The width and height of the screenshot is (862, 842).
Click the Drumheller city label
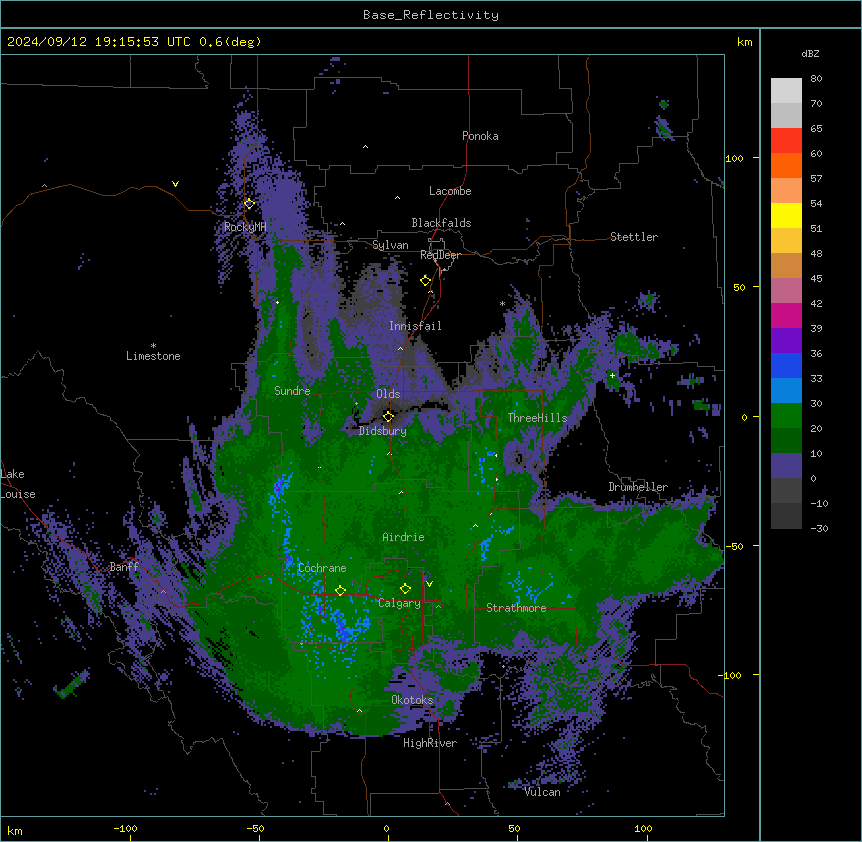pyautogui.click(x=638, y=487)
